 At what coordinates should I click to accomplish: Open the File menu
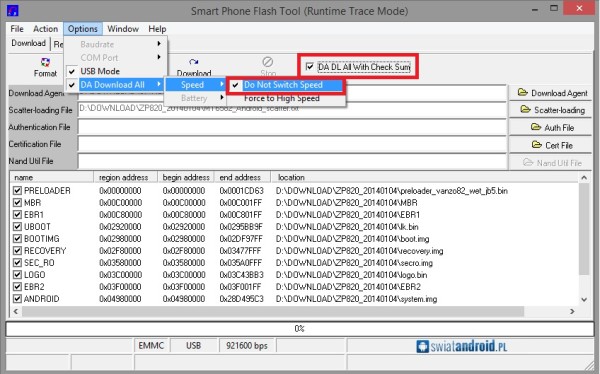point(17,29)
